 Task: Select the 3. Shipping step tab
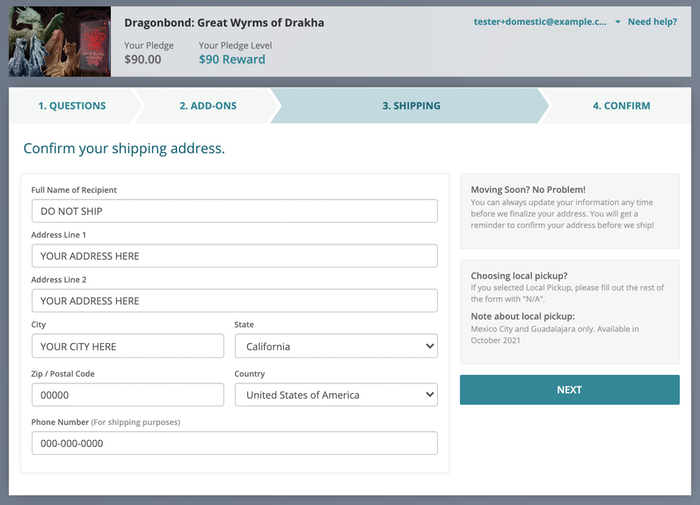tap(411, 106)
